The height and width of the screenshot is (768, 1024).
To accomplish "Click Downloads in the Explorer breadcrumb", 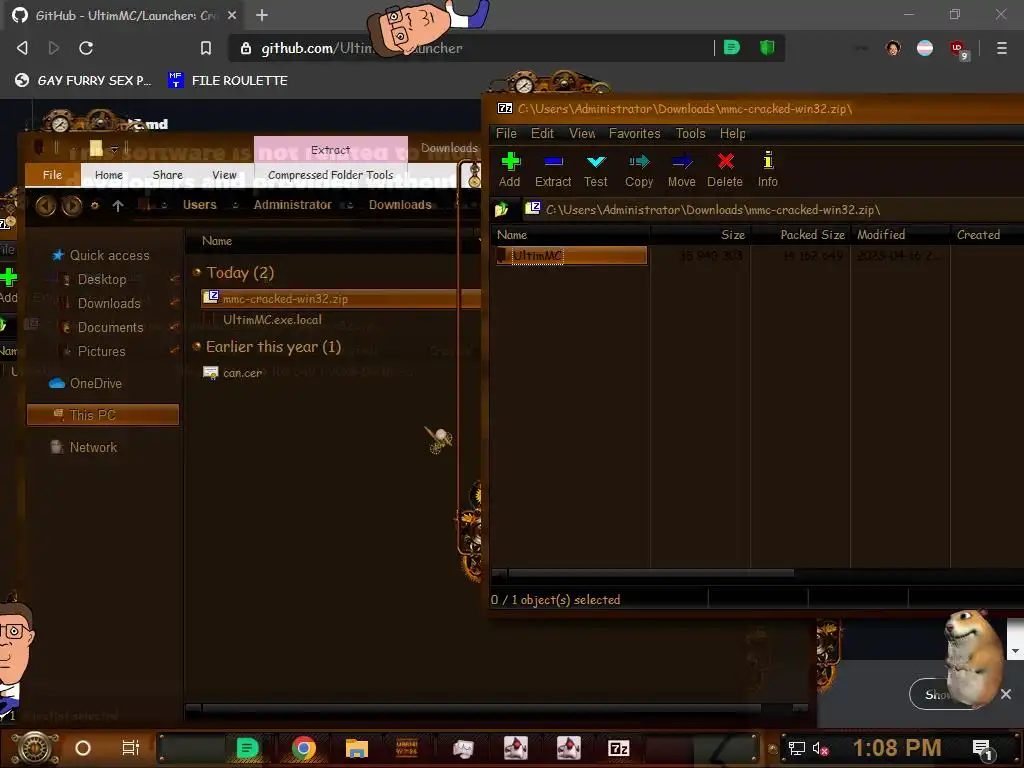I will (x=400, y=205).
